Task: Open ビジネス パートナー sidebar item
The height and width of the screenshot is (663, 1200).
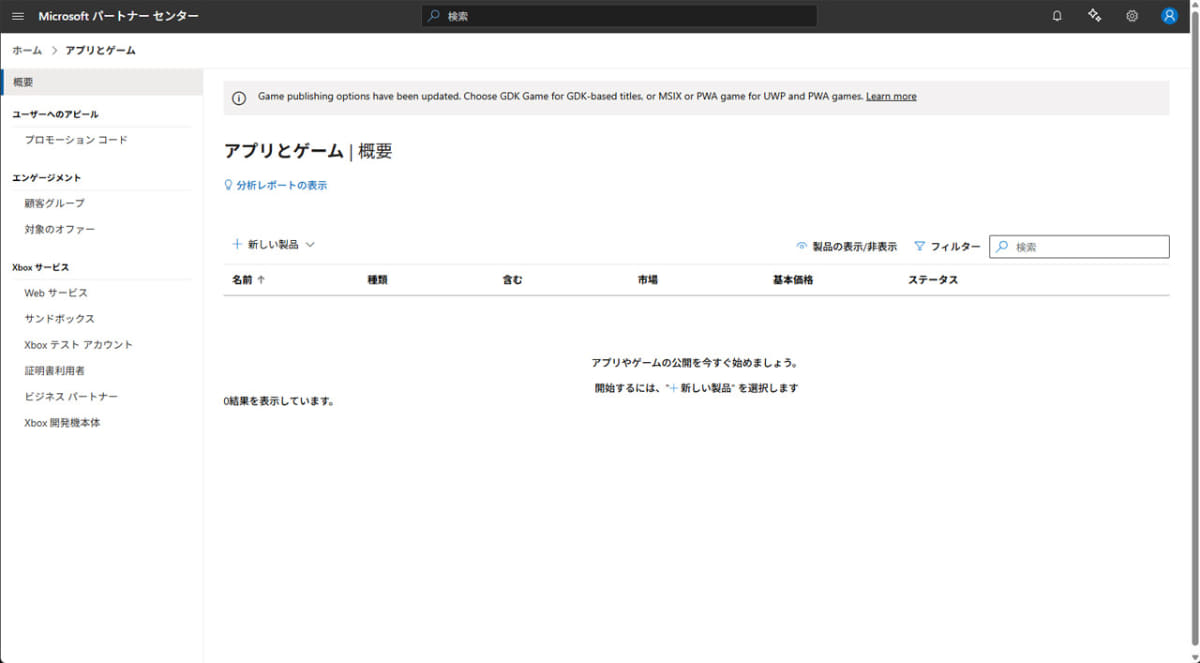Action: (x=71, y=397)
